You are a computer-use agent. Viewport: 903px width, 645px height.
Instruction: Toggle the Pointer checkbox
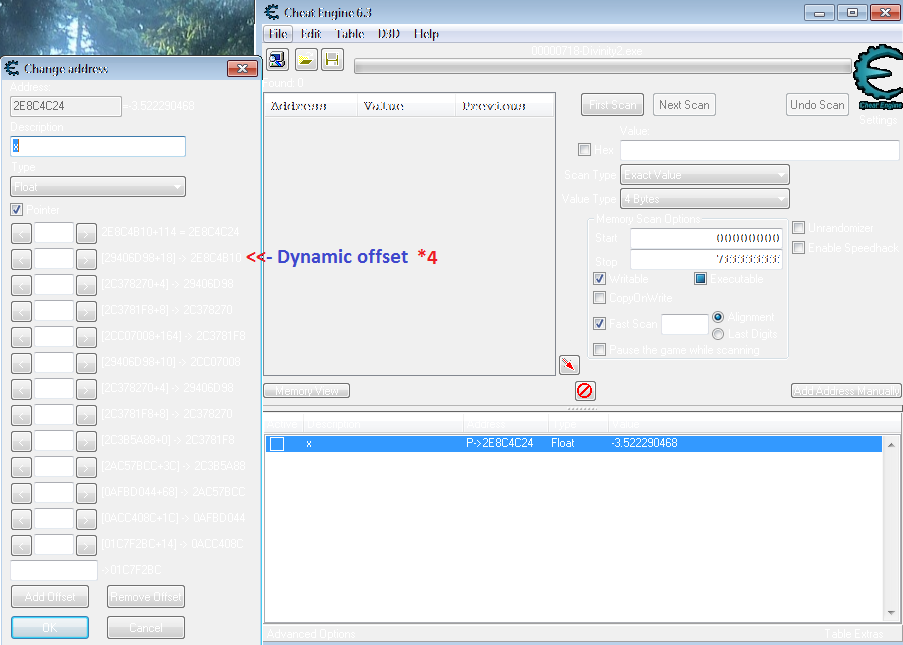17,210
